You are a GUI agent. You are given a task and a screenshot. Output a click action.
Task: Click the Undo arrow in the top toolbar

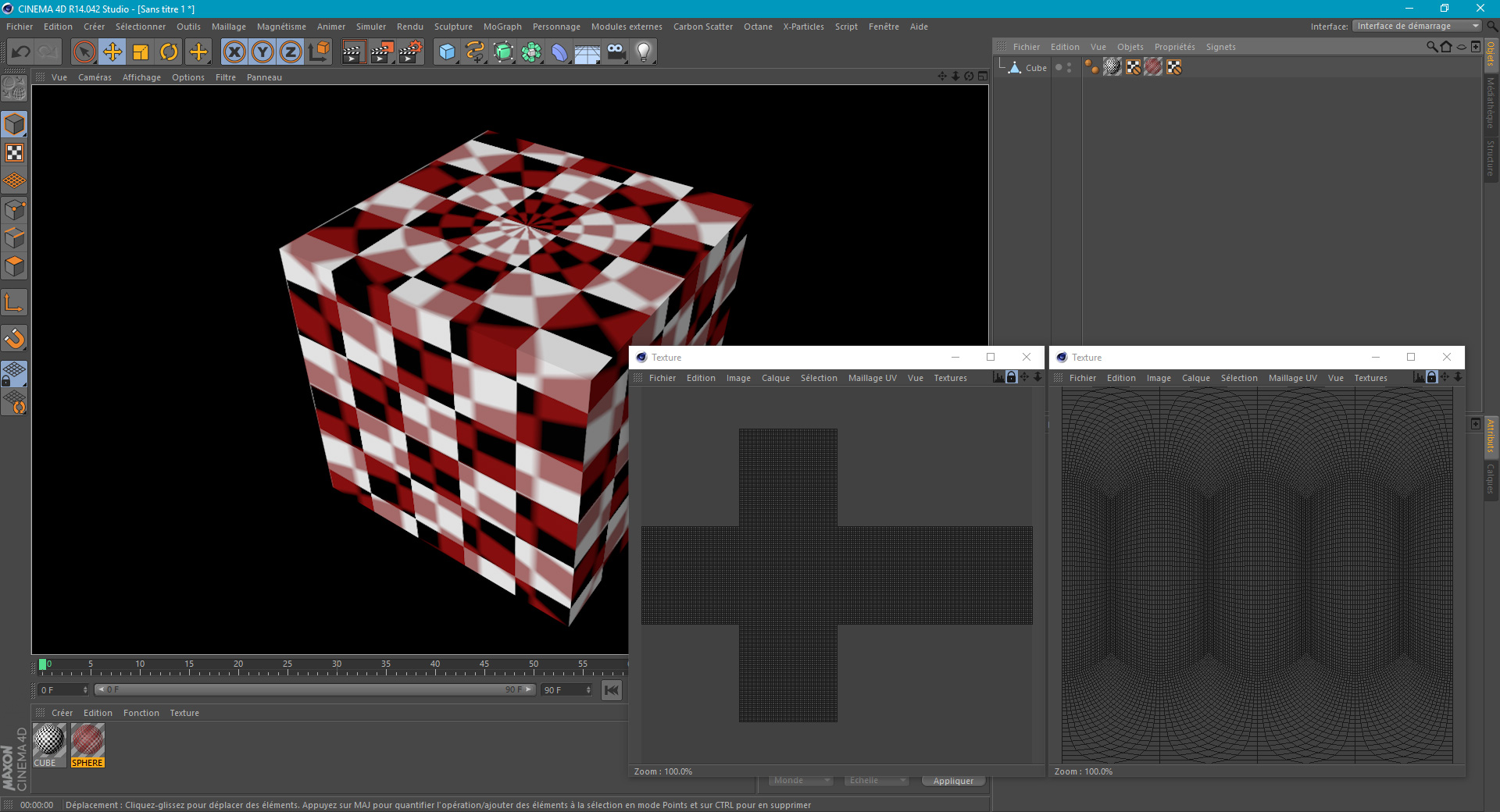click(x=21, y=52)
